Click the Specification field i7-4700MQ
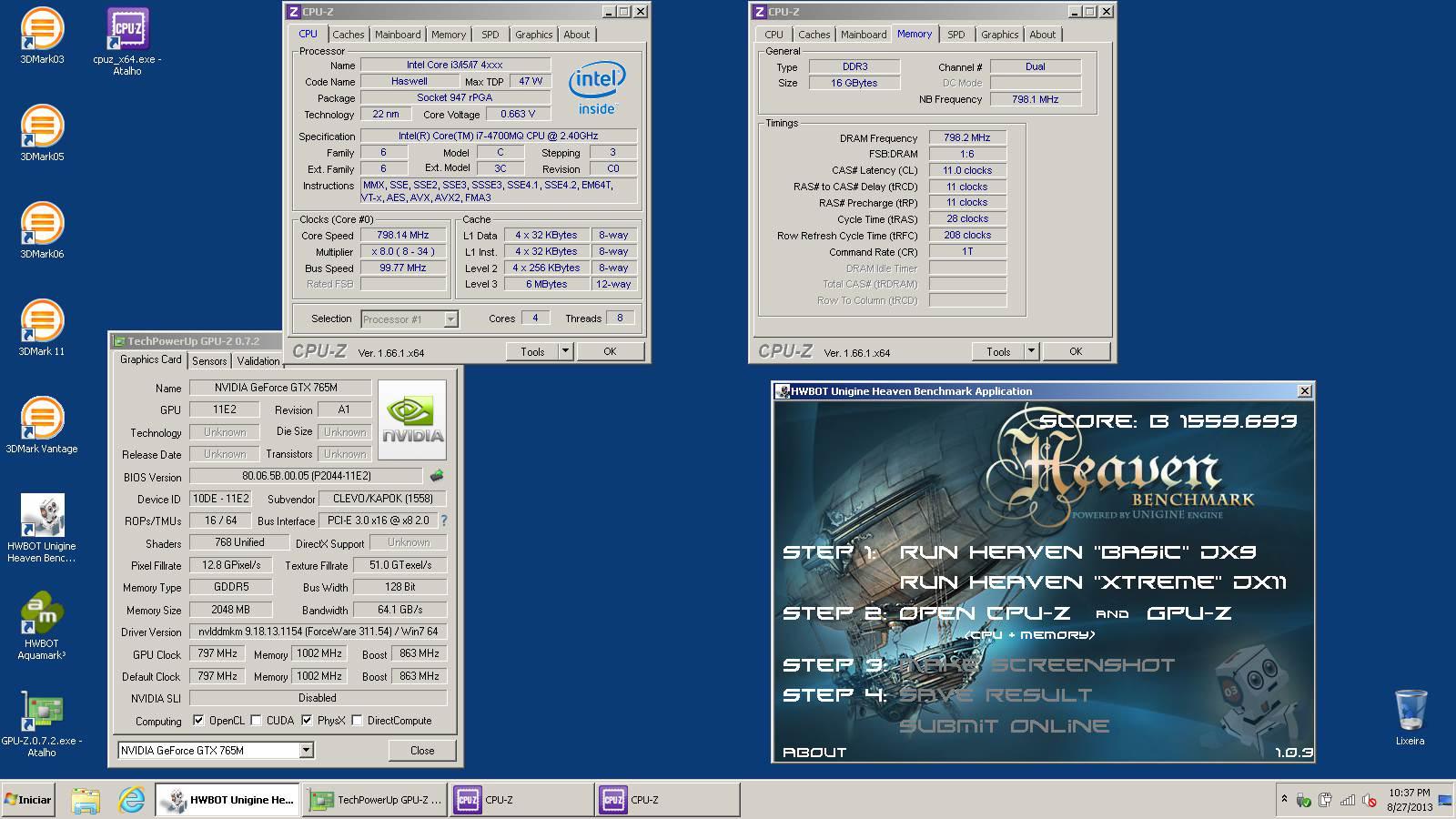This screenshot has width=1456, height=819. pyautogui.click(x=499, y=136)
